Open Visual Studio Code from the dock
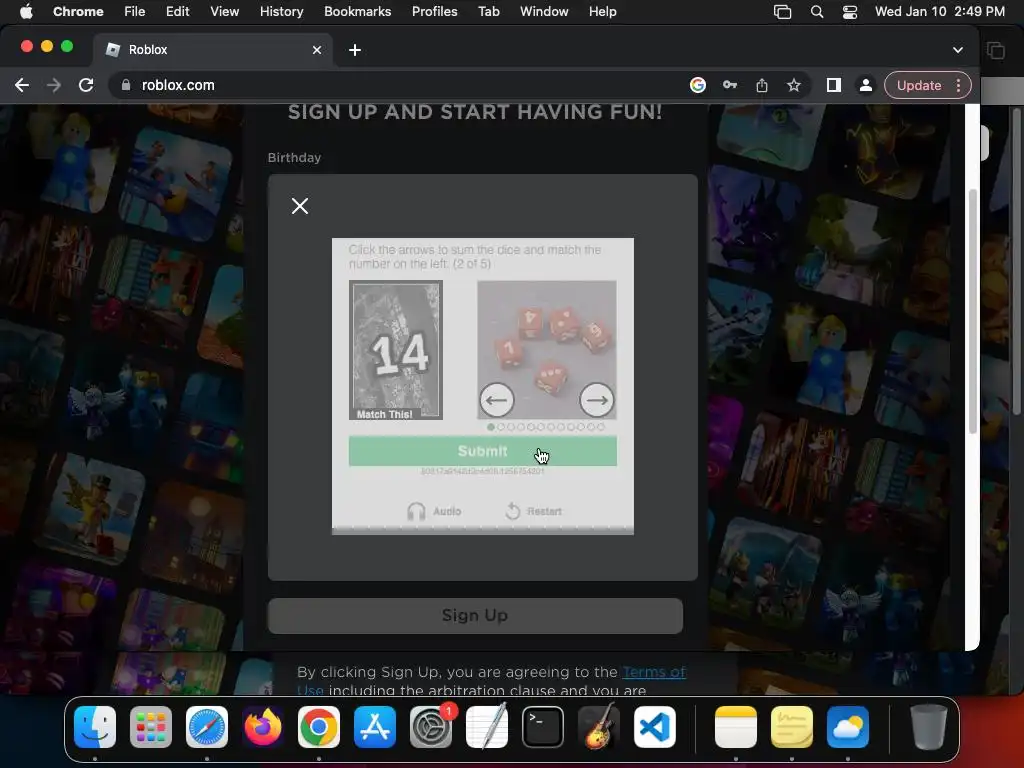The height and width of the screenshot is (768, 1024). coord(654,727)
